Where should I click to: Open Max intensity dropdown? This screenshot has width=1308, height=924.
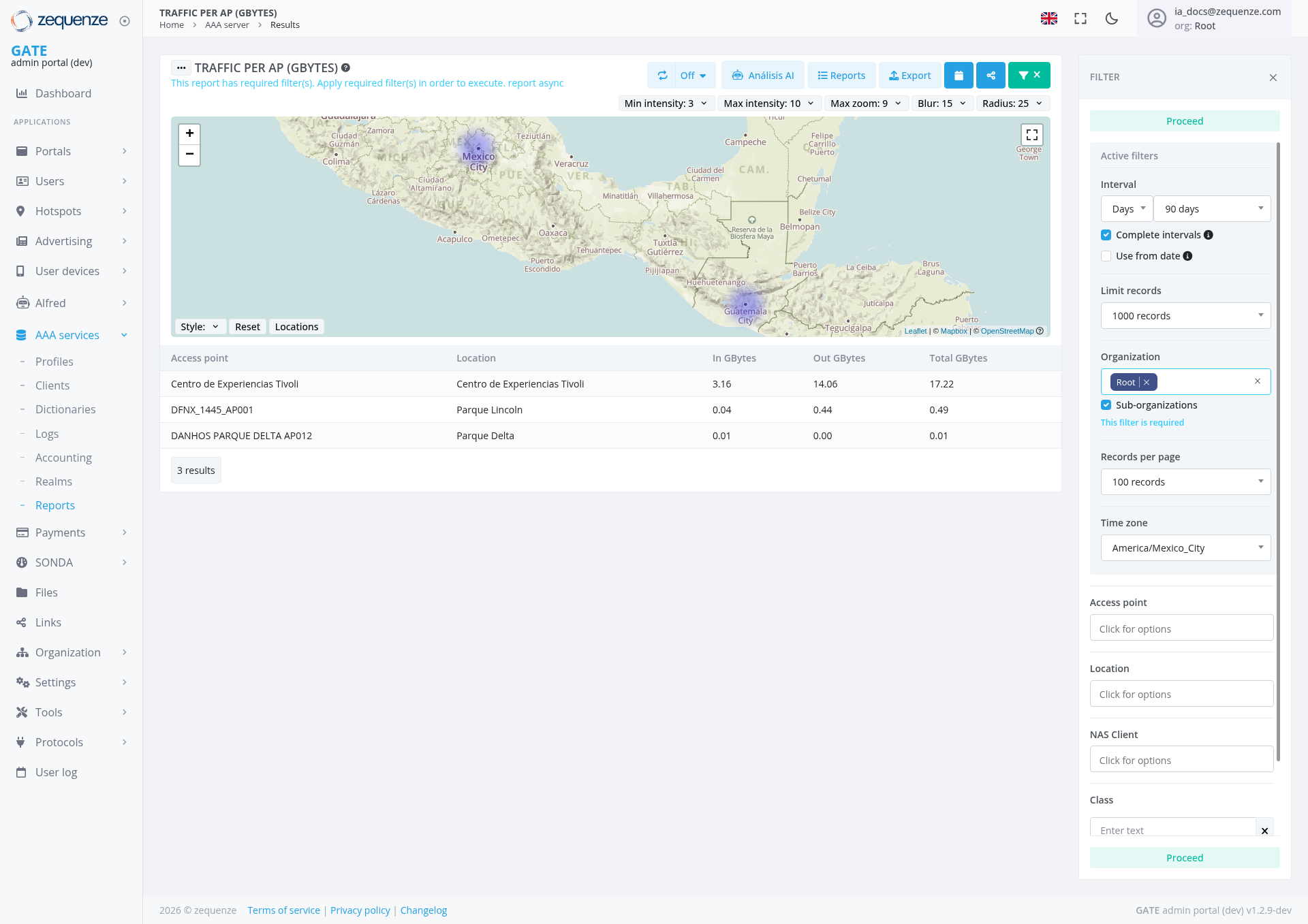click(x=769, y=103)
